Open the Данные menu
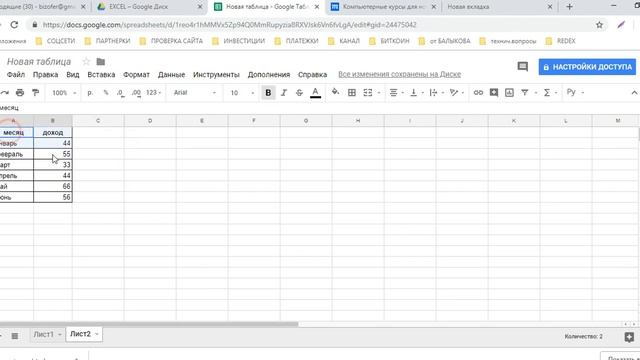This screenshot has height=360, width=640. click(x=171, y=75)
